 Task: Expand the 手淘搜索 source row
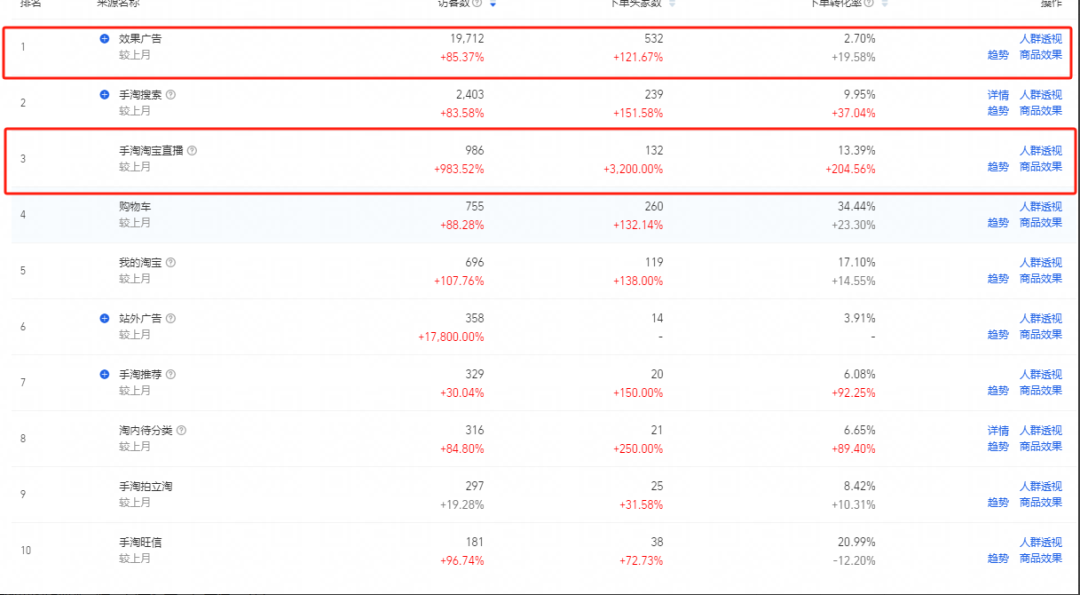104,94
